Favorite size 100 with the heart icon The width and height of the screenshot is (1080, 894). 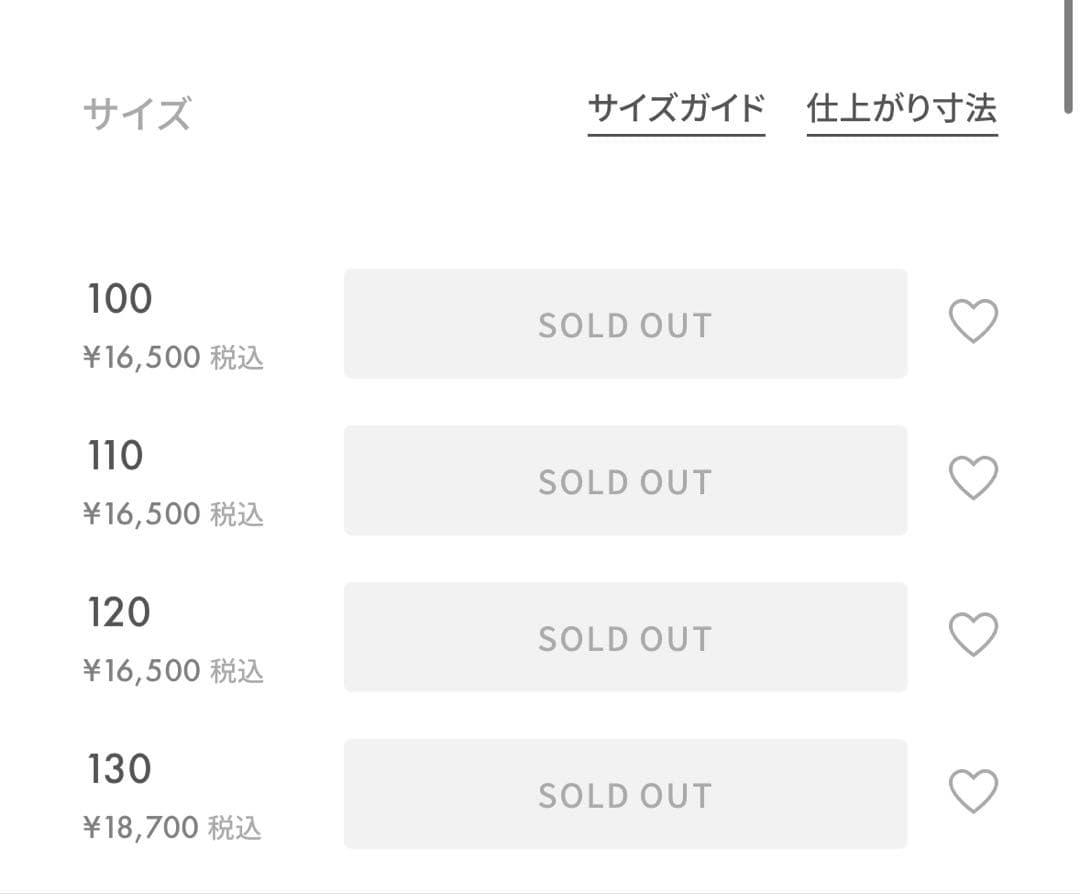(972, 322)
